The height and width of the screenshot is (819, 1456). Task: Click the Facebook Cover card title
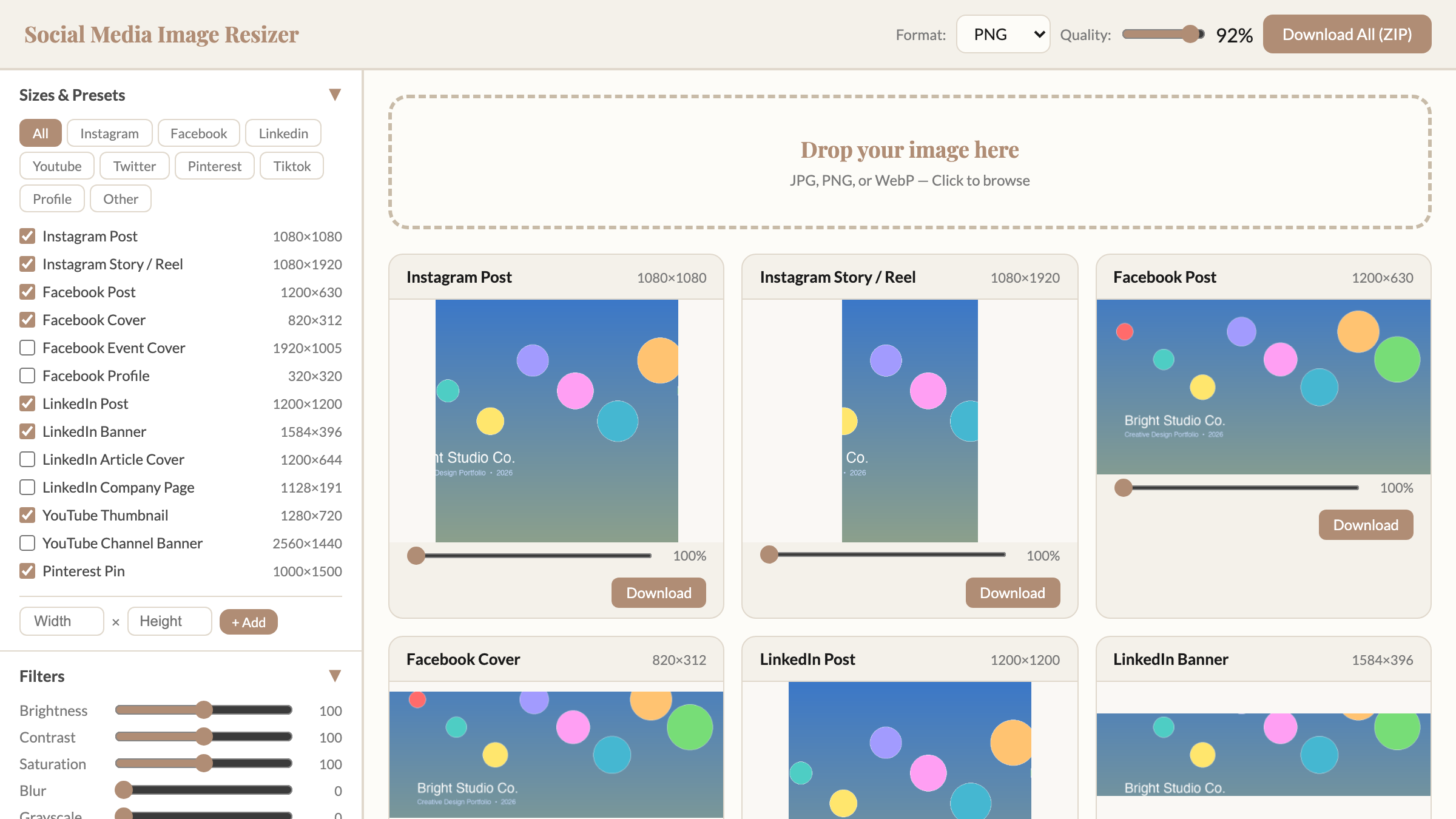[463, 659]
